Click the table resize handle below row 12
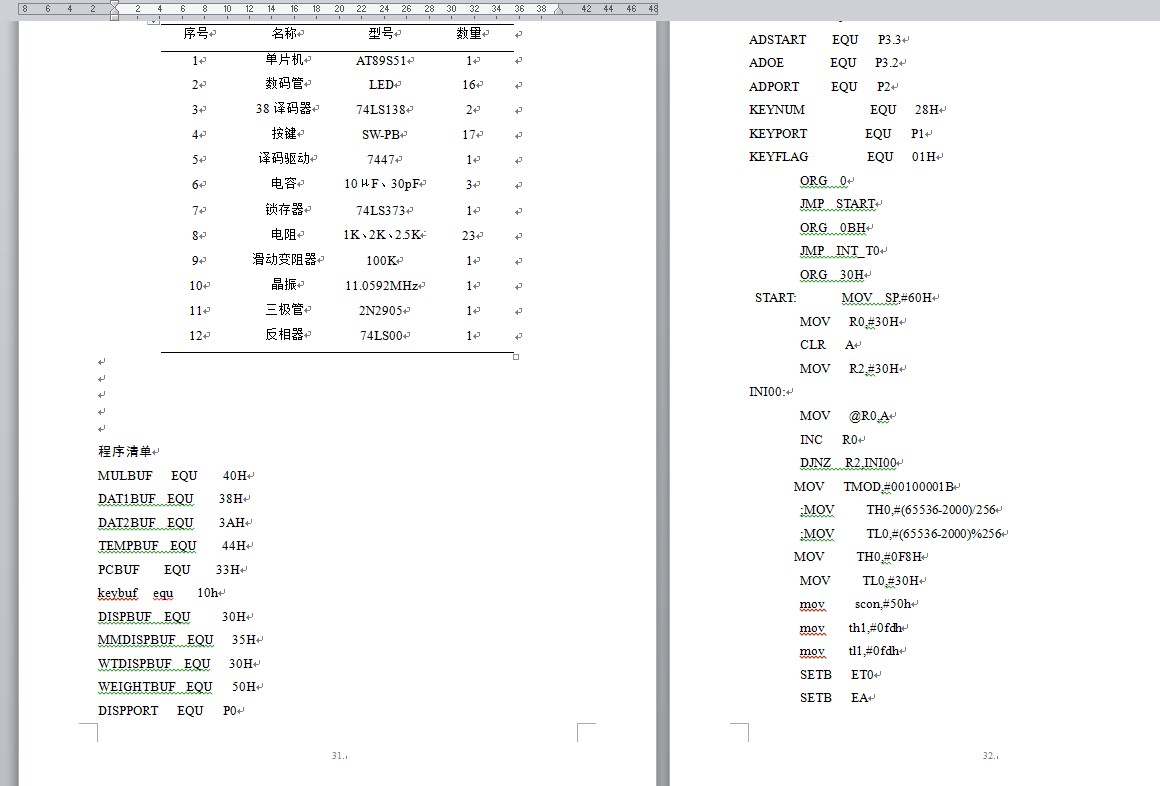Screen dimensions: 1160x786 516,357
